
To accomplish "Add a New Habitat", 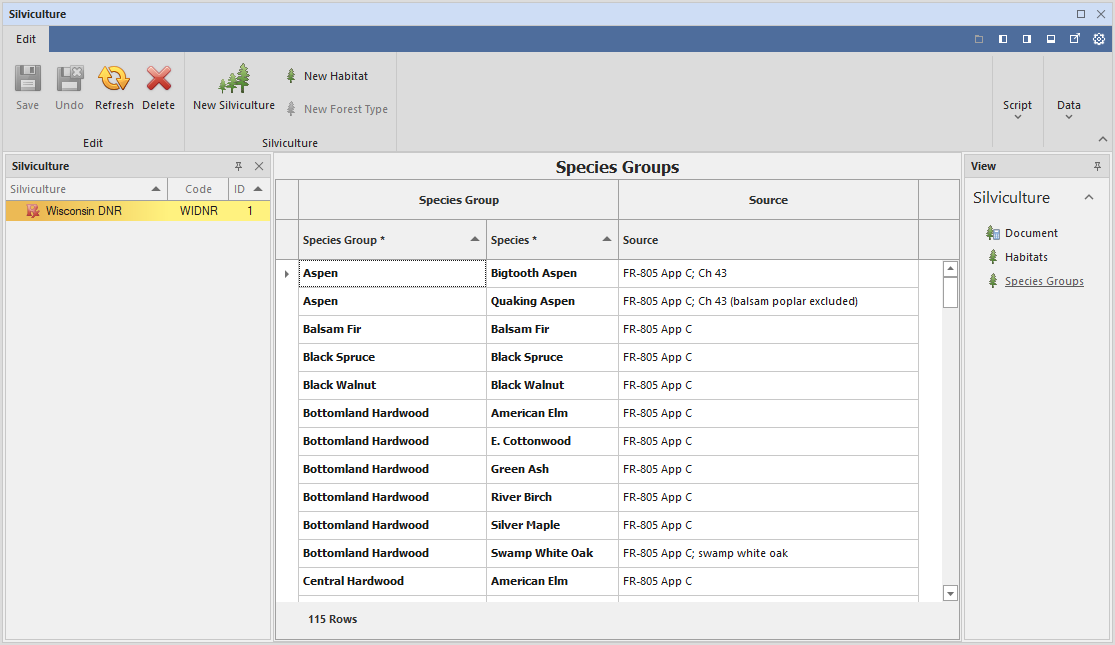I will click(x=327, y=76).
